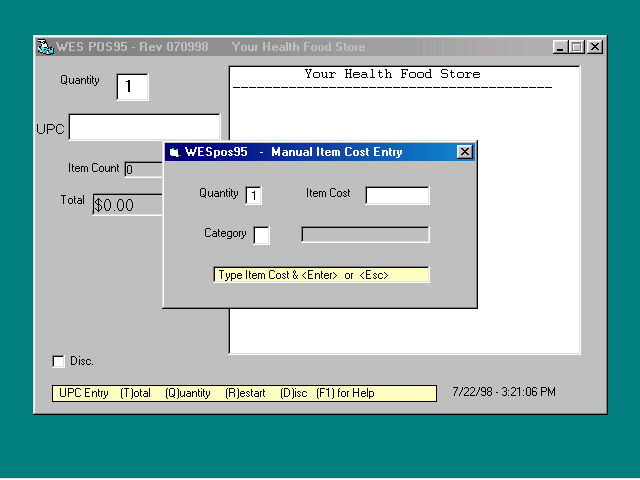Click '(T)otal' in the yellow status bar
The width and height of the screenshot is (640, 480).
tap(135, 393)
